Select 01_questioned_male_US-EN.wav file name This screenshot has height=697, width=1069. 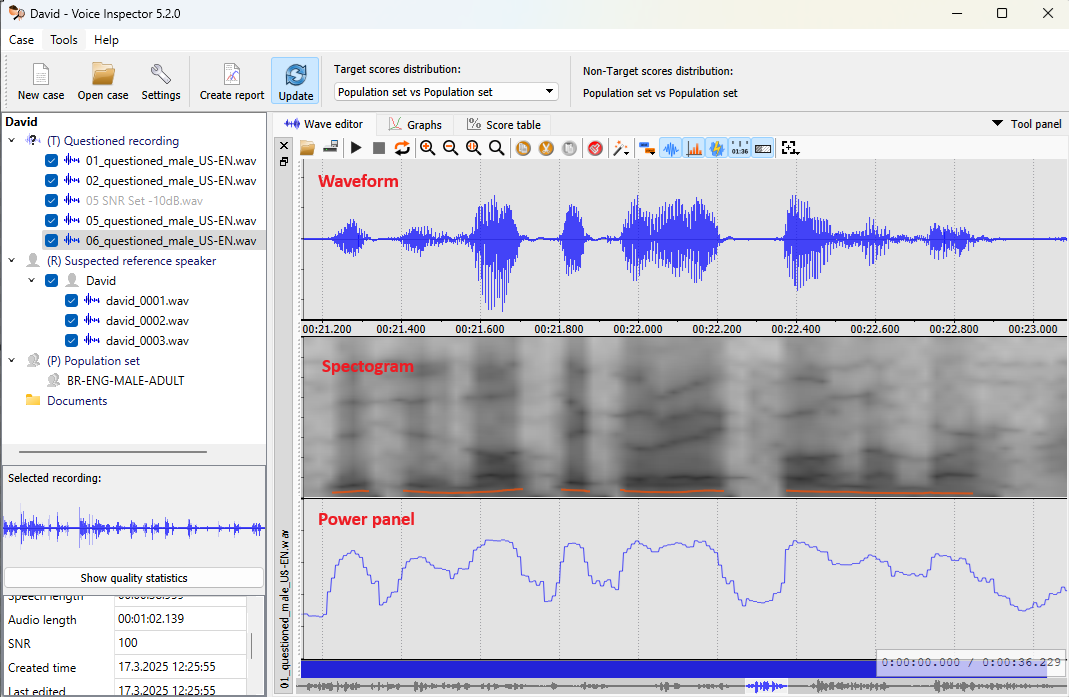tap(171, 161)
